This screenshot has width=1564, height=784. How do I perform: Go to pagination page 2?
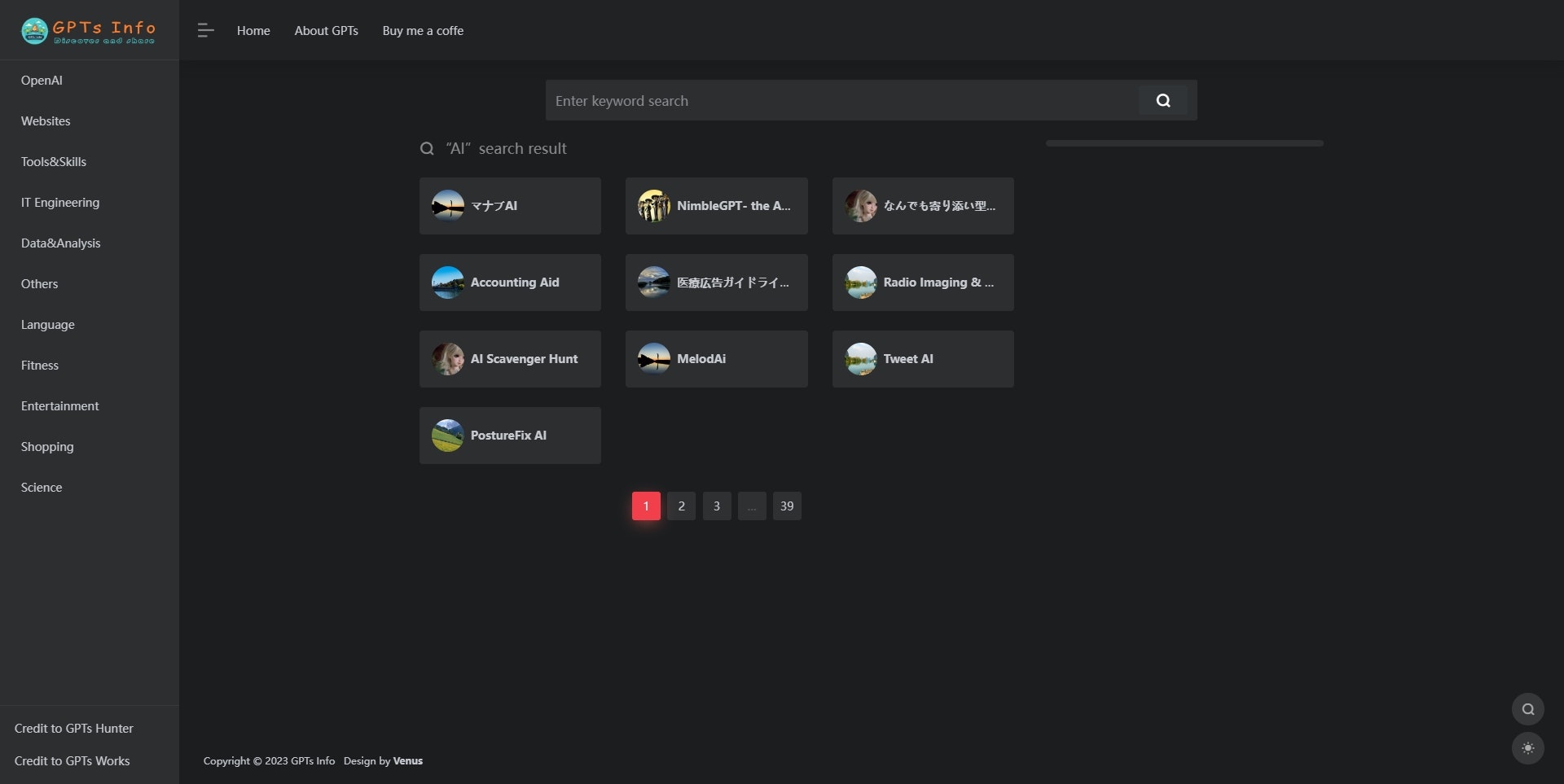tap(681, 506)
